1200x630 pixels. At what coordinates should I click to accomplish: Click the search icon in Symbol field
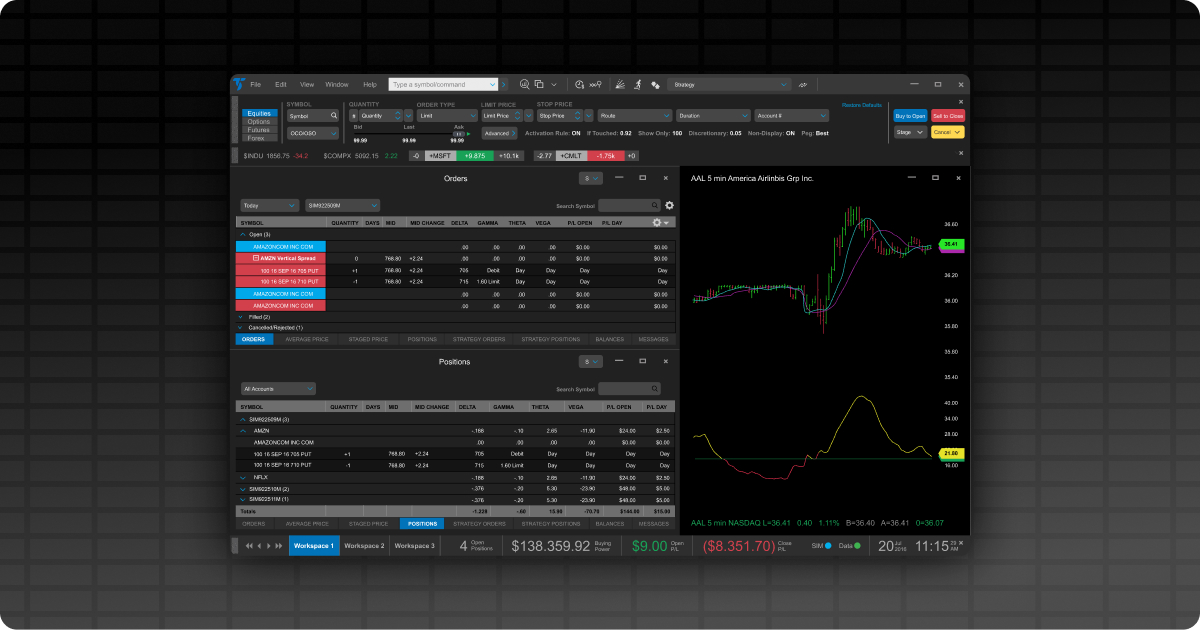click(x=334, y=116)
